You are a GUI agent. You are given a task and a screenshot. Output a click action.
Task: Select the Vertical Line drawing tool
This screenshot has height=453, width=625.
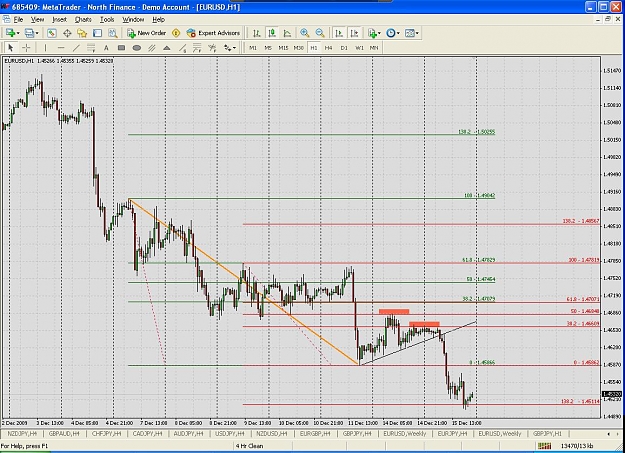click(45, 48)
